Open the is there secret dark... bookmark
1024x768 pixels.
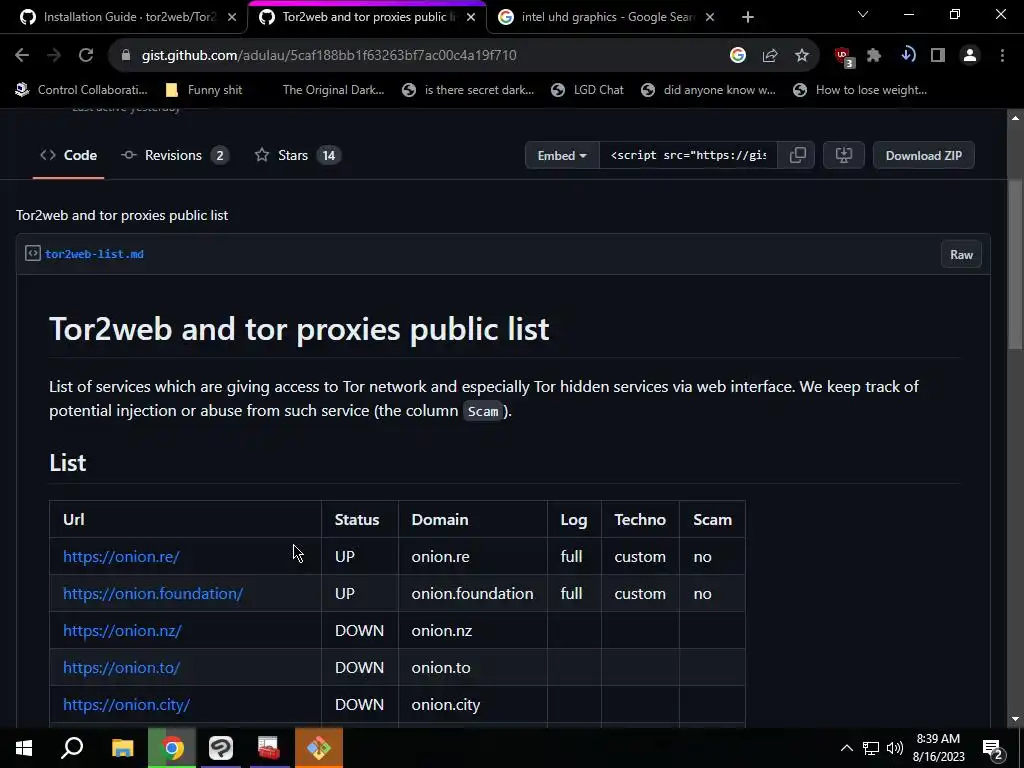pyautogui.click(x=468, y=90)
